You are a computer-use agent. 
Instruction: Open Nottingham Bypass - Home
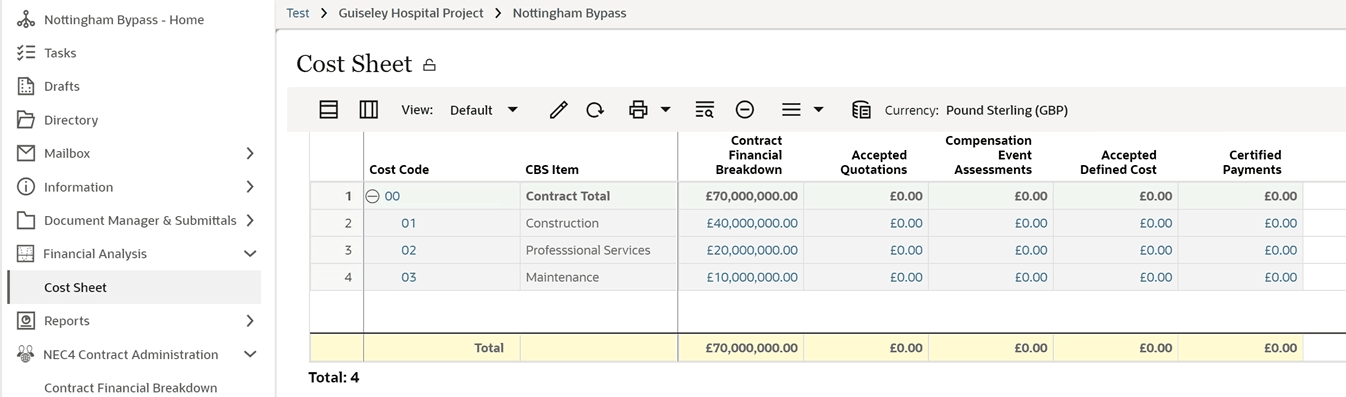pyautogui.click(x=124, y=19)
